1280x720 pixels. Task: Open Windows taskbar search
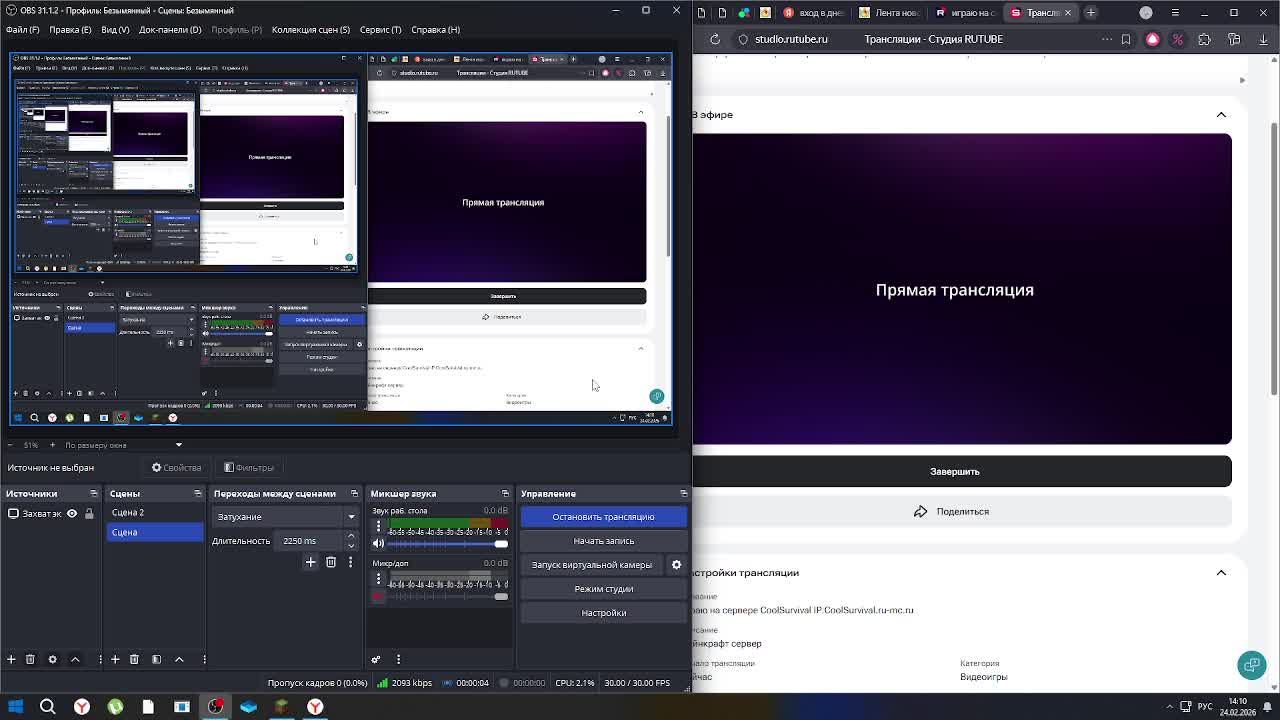coord(47,706)
